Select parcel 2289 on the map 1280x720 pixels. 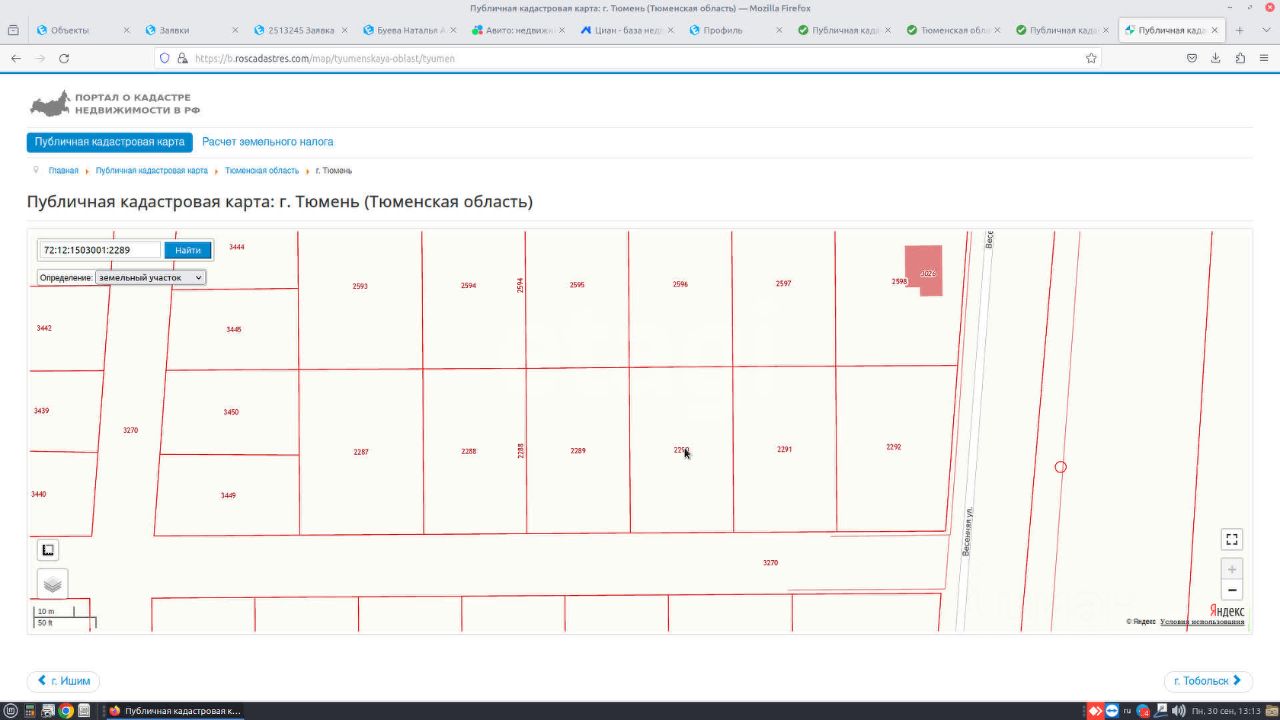tap(578, 451)
